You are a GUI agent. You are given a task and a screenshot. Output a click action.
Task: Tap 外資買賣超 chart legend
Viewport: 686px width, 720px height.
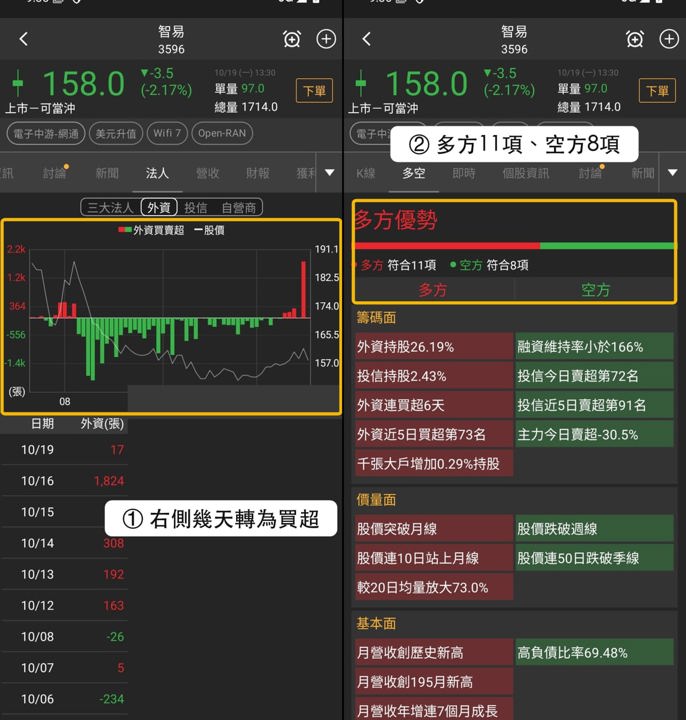[x=151, y=230]
